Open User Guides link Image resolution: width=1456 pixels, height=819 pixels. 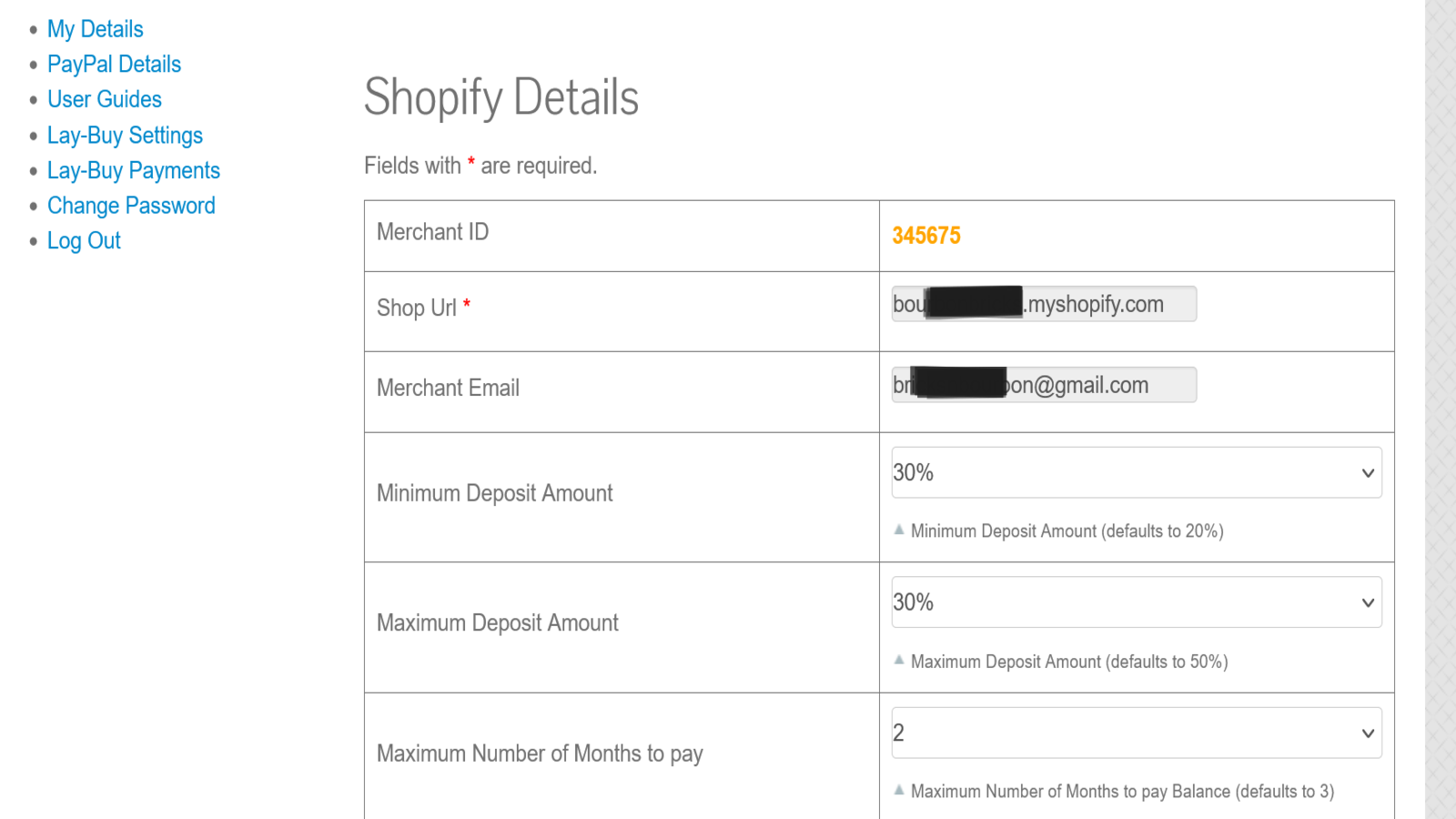click(104, 99)
